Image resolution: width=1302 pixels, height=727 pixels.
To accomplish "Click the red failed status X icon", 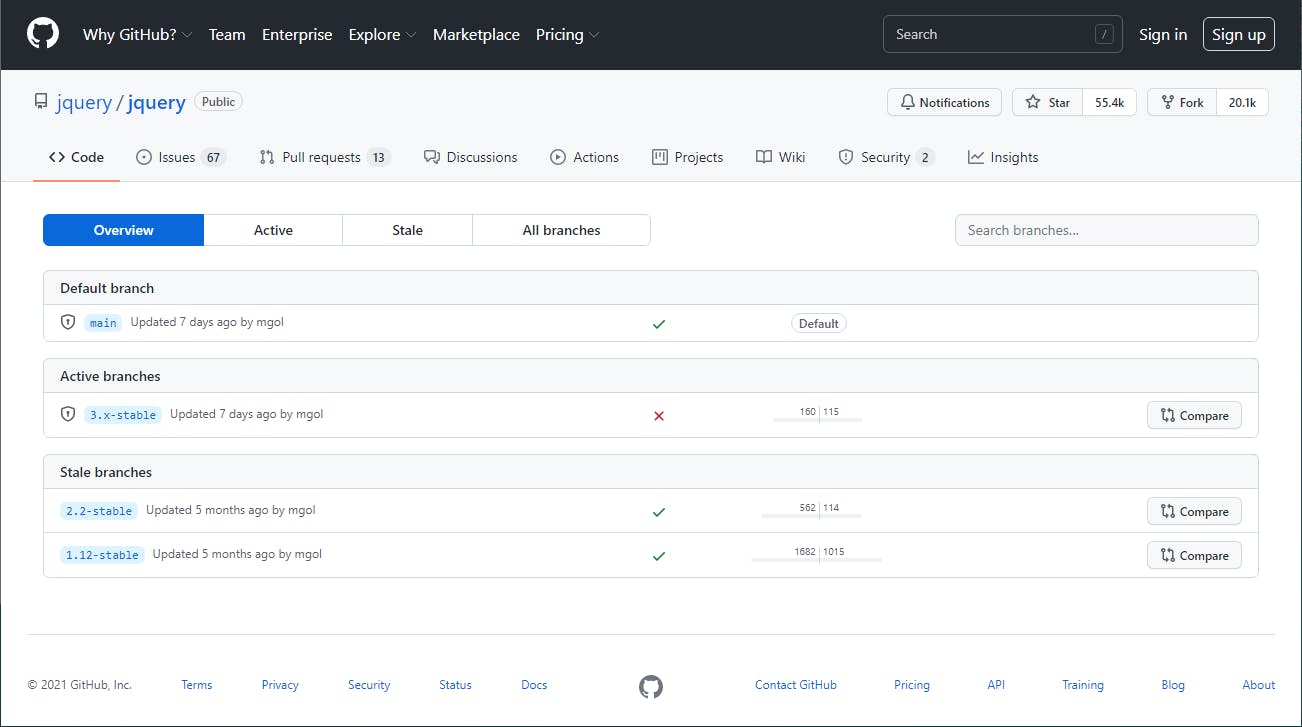I will pyautogui.click(x=659, y=416).
